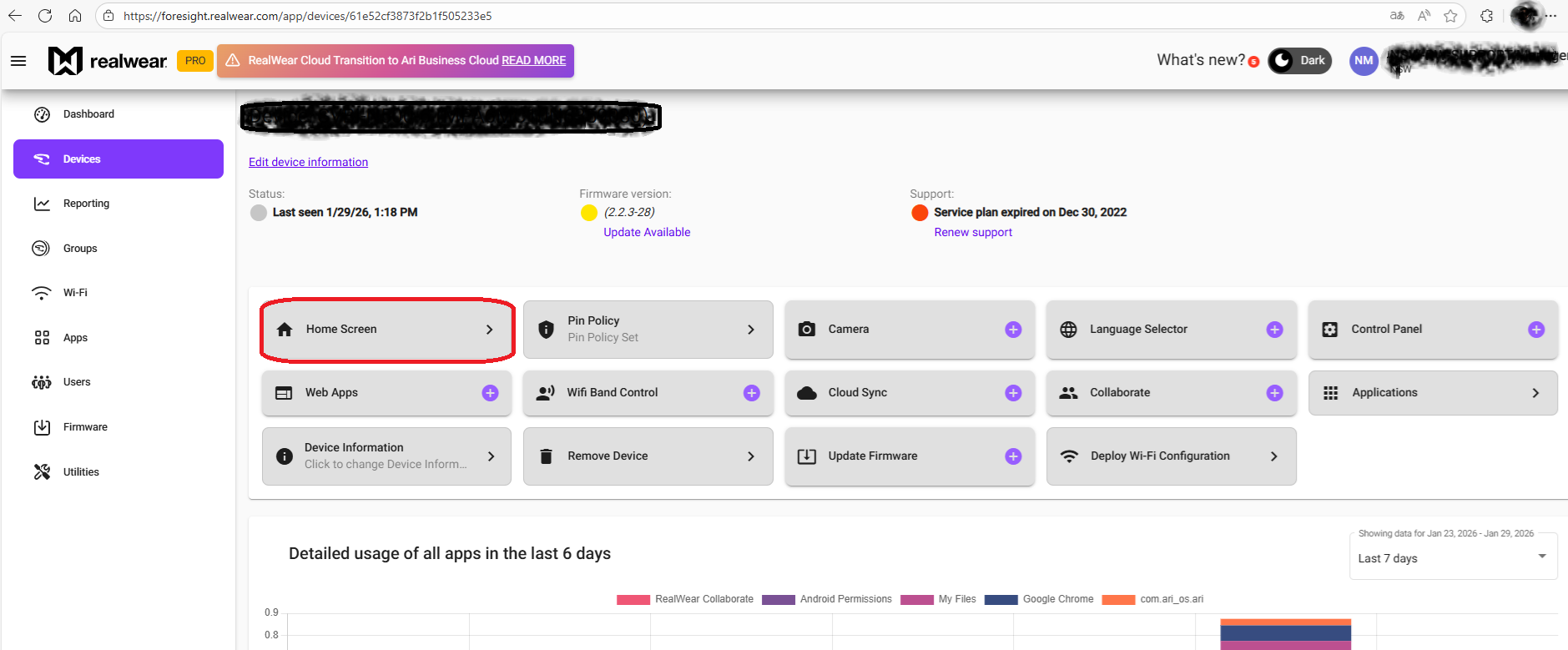Click Edit device information link
This screenshot has width=1568, height=650.
[308, 162]
